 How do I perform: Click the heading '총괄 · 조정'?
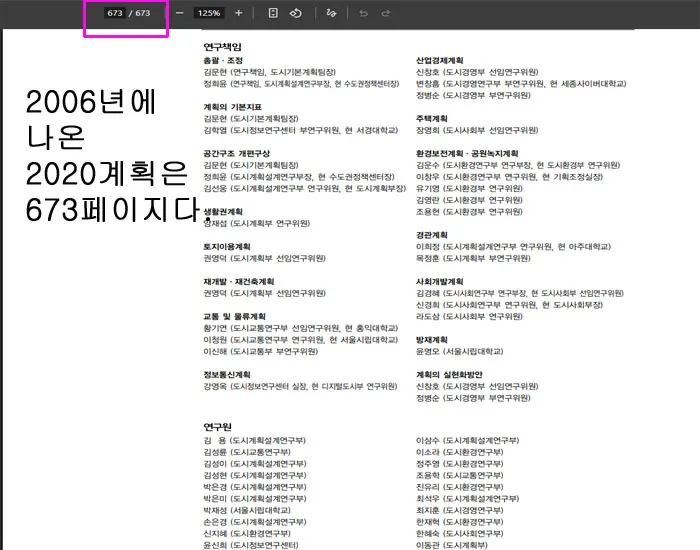(x=223, y=60)
